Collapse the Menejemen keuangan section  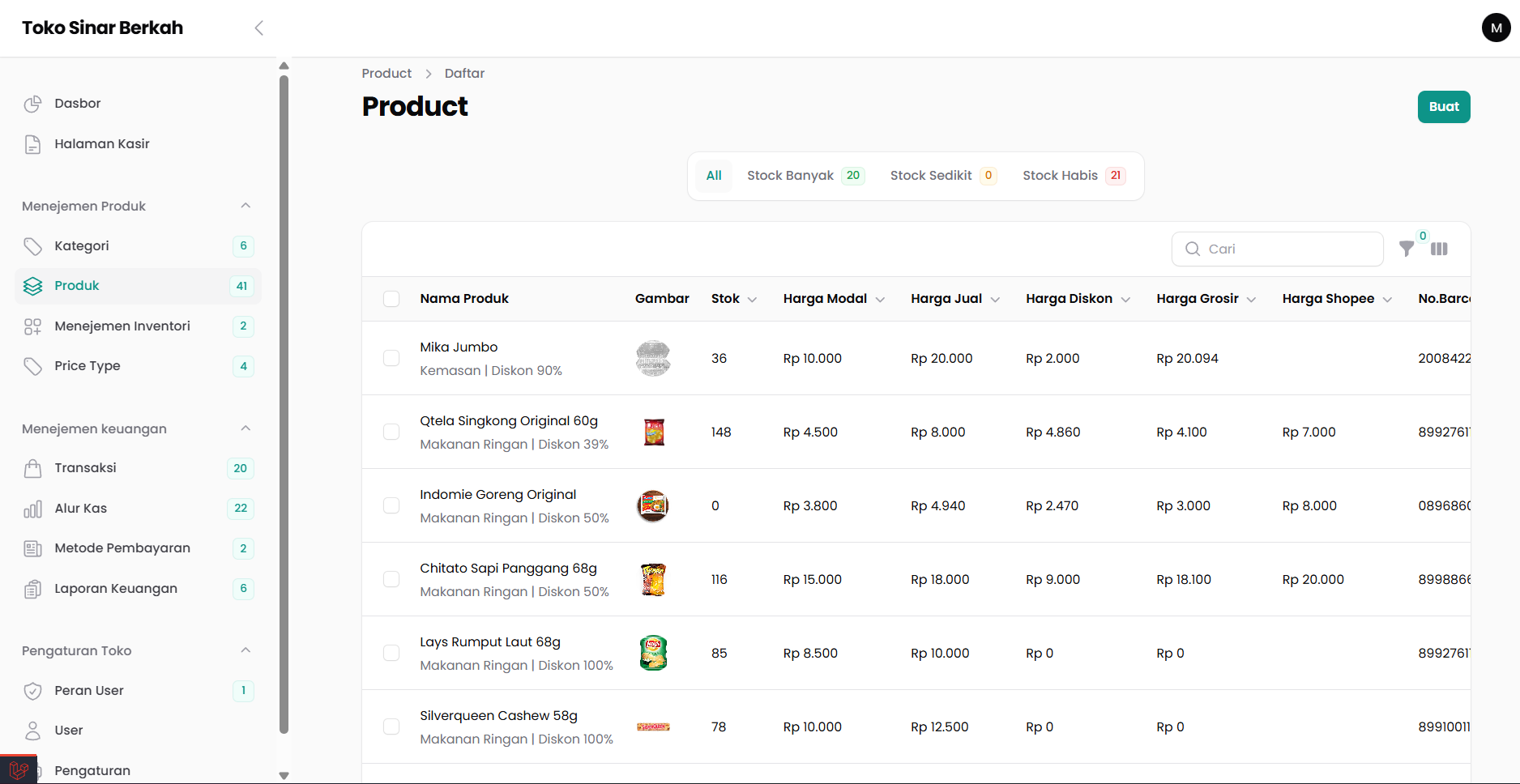pyautogui.click(x=246, y=428)
